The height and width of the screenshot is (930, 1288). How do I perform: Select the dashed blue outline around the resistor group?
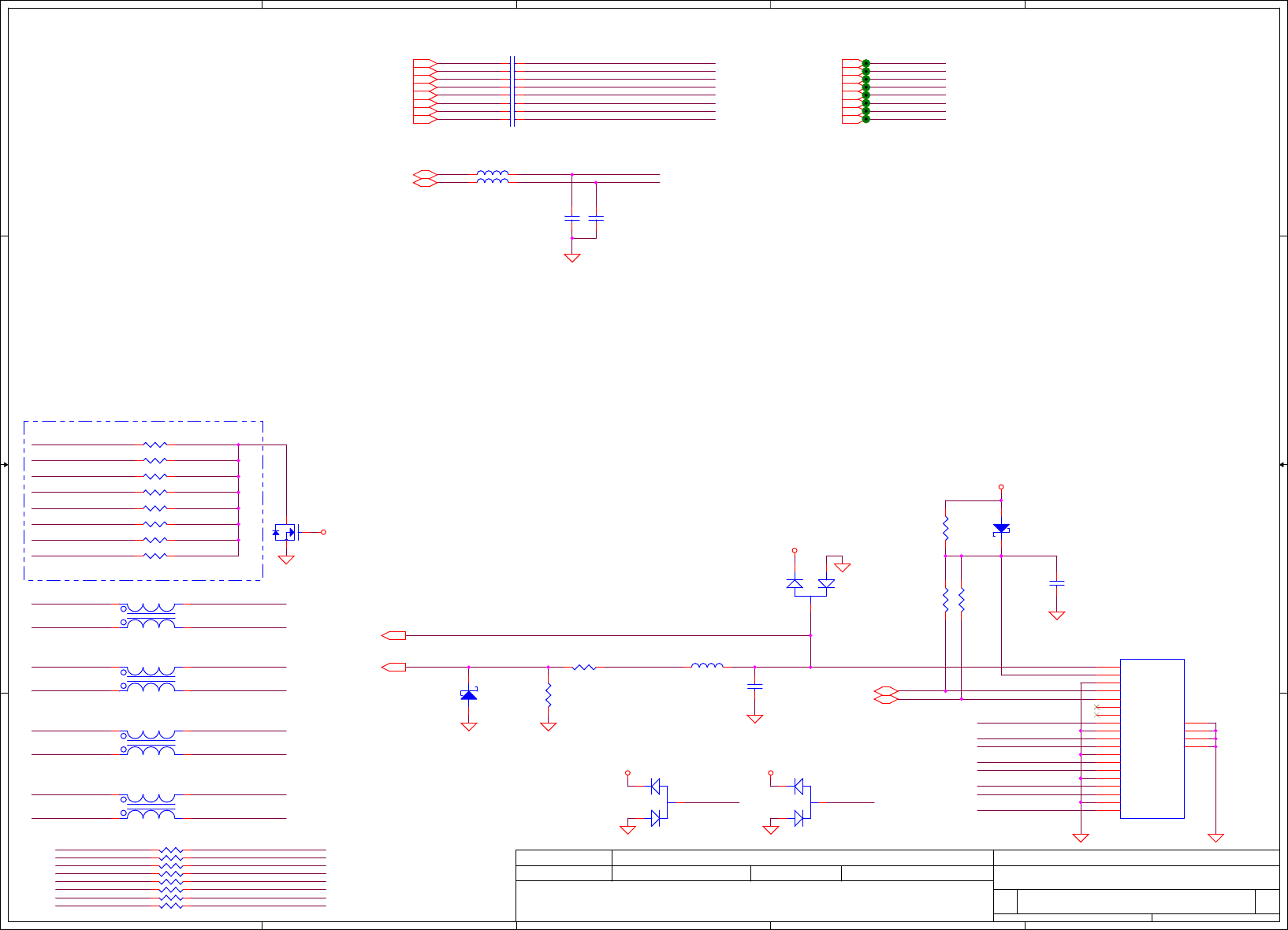pyautogui.click(x=143, y=500)
